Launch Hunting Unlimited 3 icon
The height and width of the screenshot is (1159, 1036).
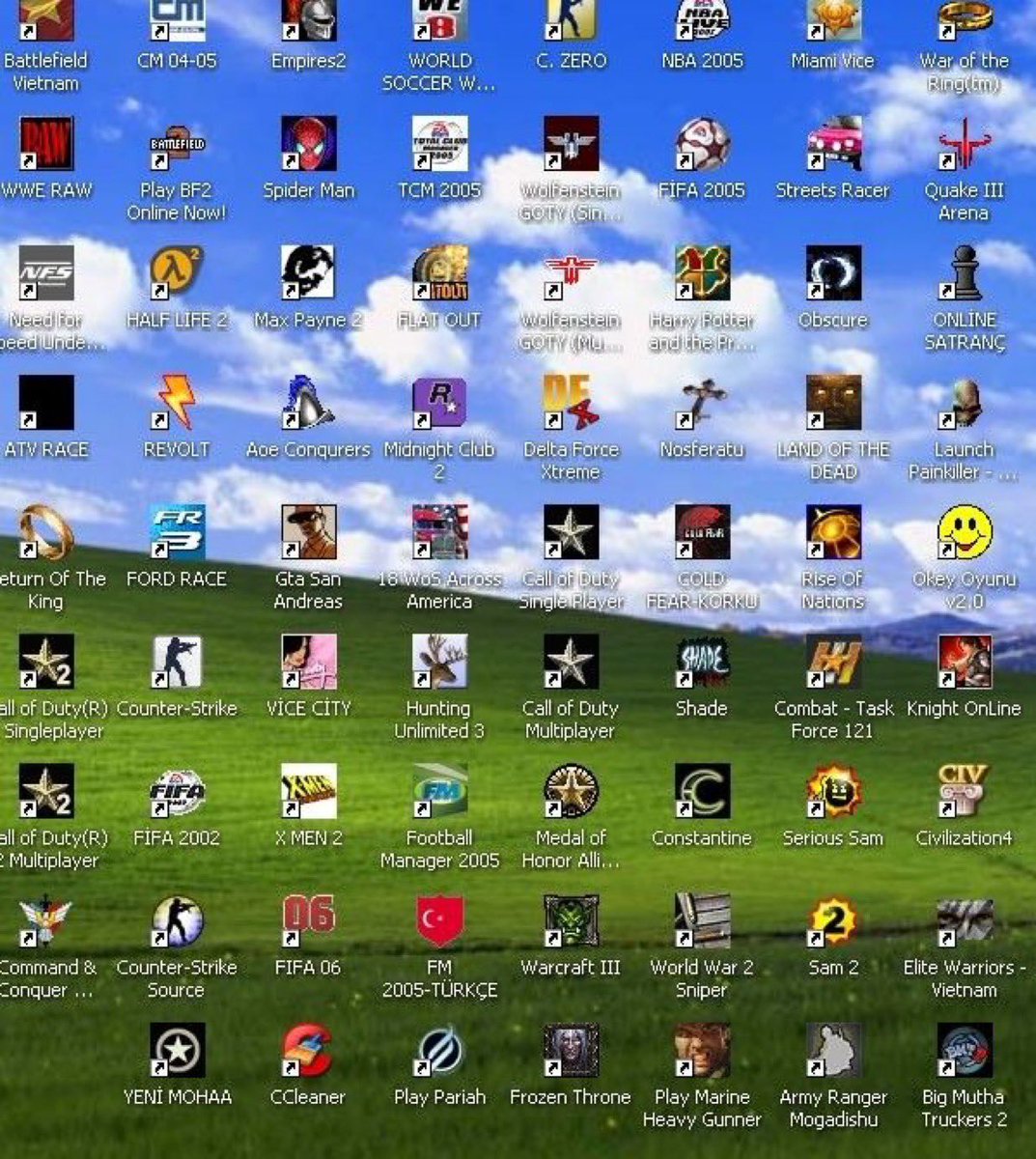pos(439,662)
